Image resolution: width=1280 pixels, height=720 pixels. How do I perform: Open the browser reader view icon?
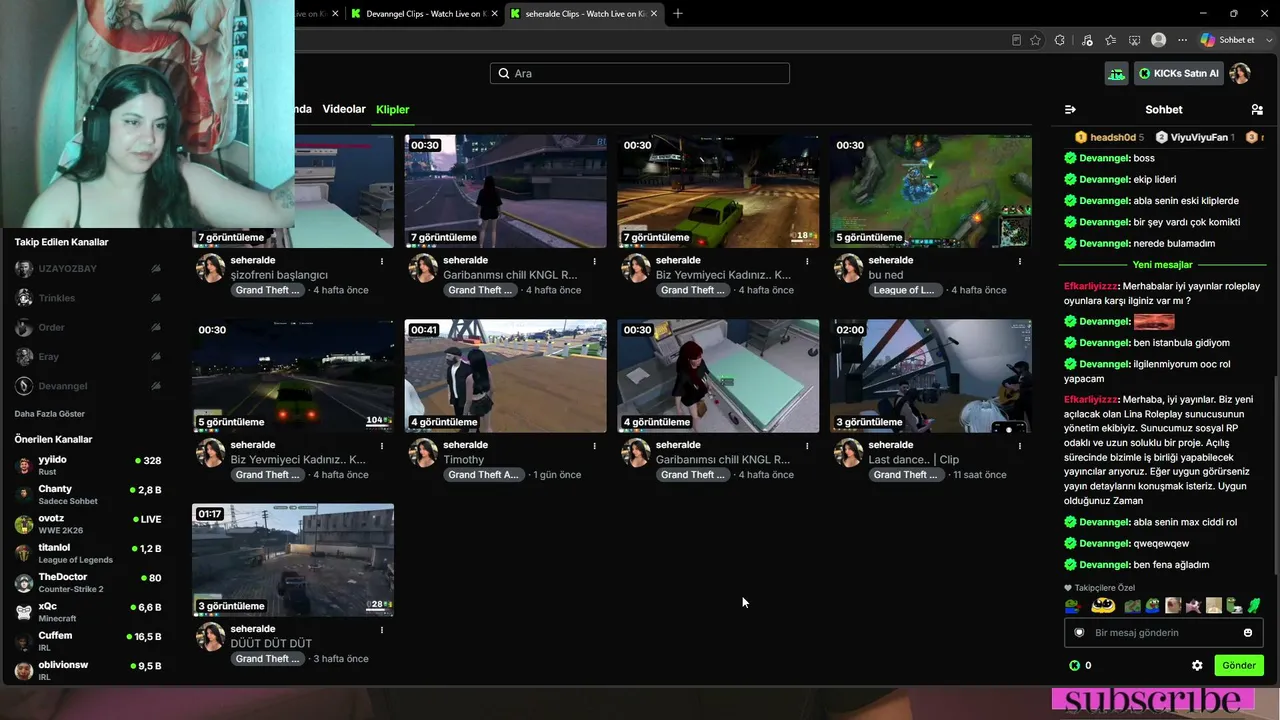[1016, 40]
